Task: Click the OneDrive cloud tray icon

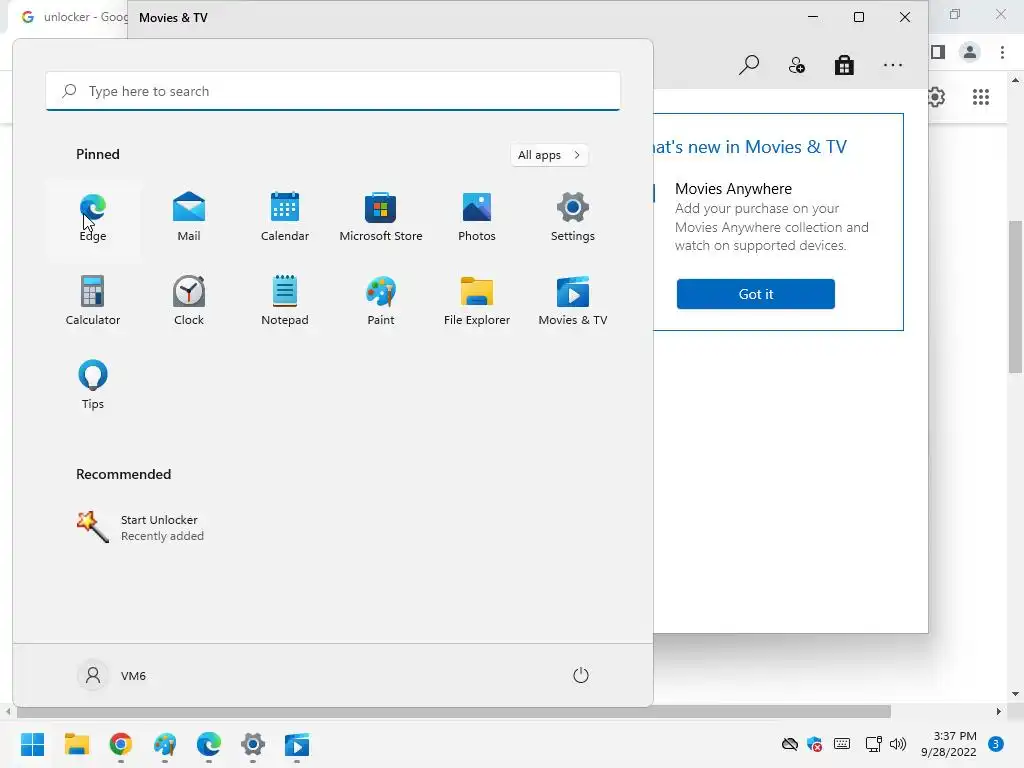Action: (x=790, y=744)
